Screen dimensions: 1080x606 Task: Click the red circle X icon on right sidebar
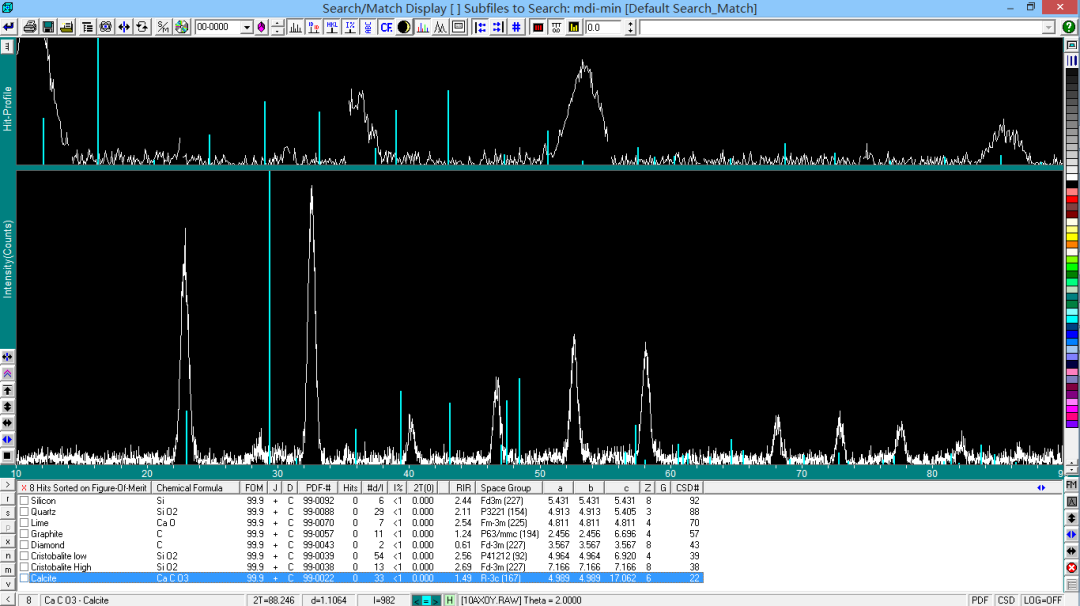click(1071, 567)
